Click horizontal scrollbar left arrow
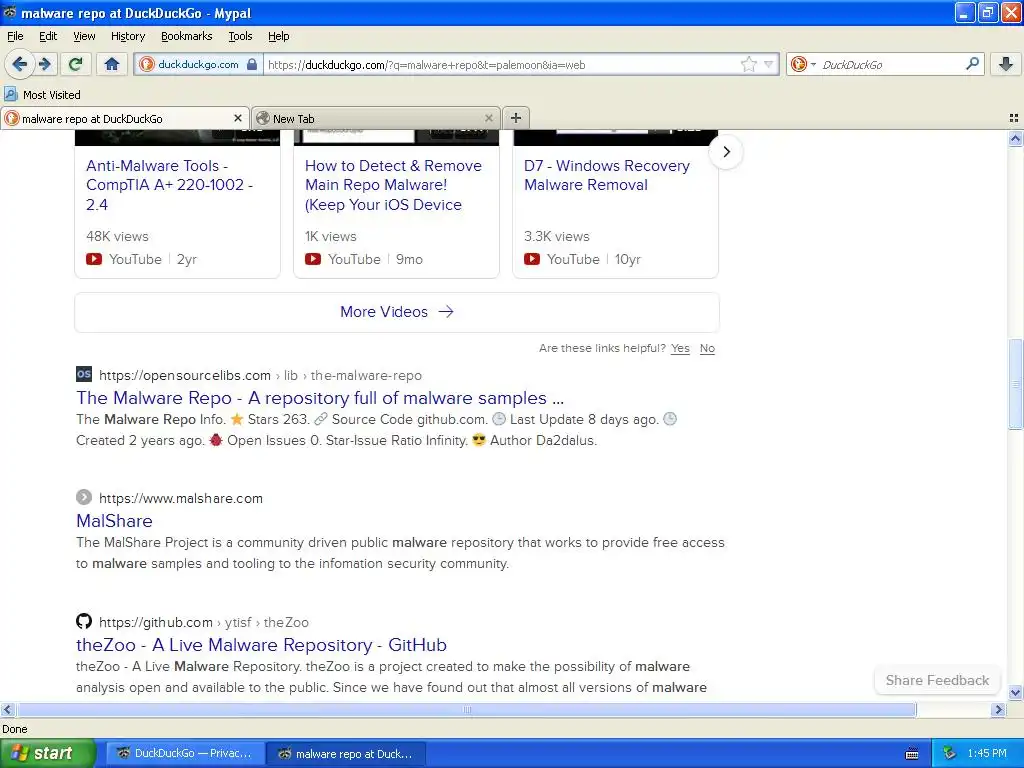The height and width of the screenshot is (768, 1024). pyautogui.click(x=8, y=709)
